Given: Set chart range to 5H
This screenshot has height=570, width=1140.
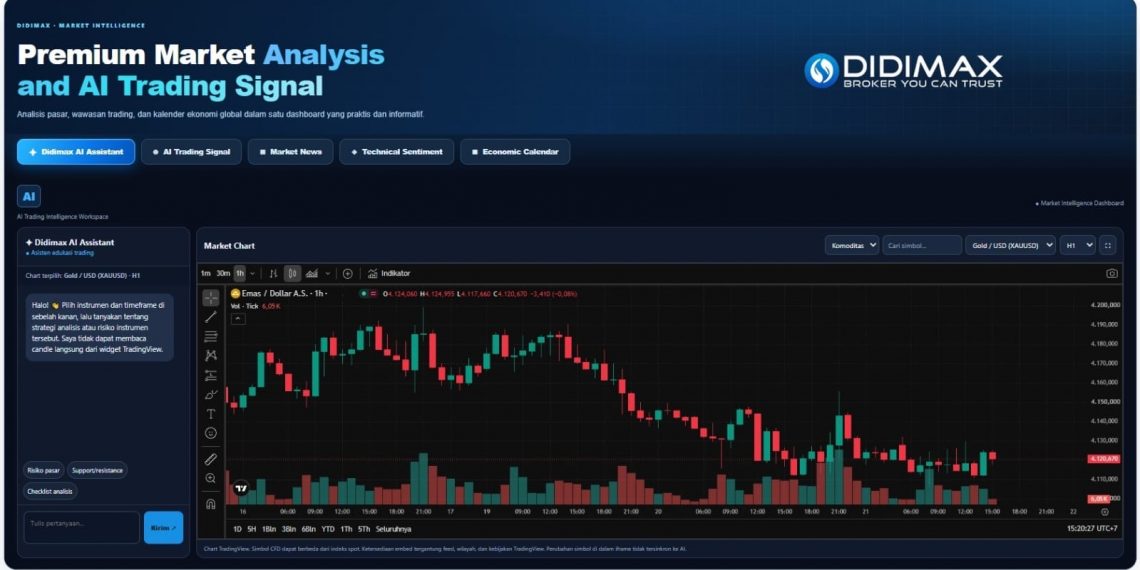Looking at the screenshot, I should tap(252, 529).
